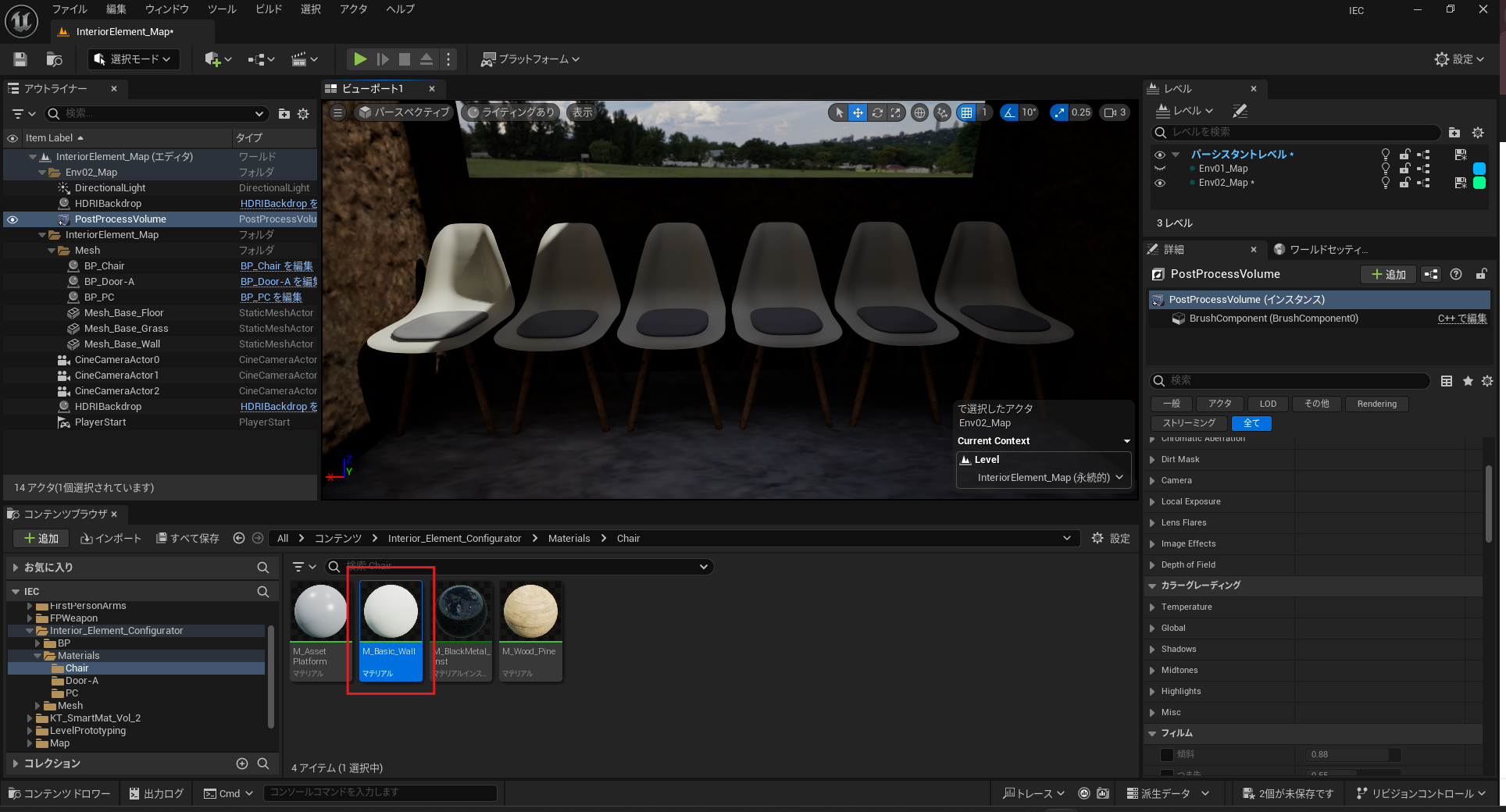Click the surface snapping icon in viewport

[x=943, y=112]
